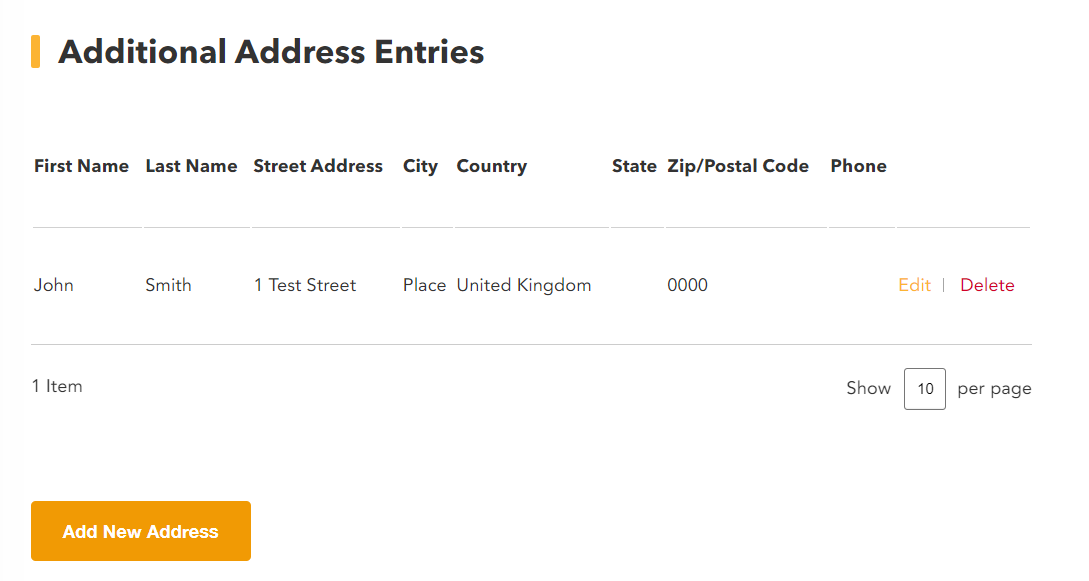Select the first name cell John

(53, 285)
